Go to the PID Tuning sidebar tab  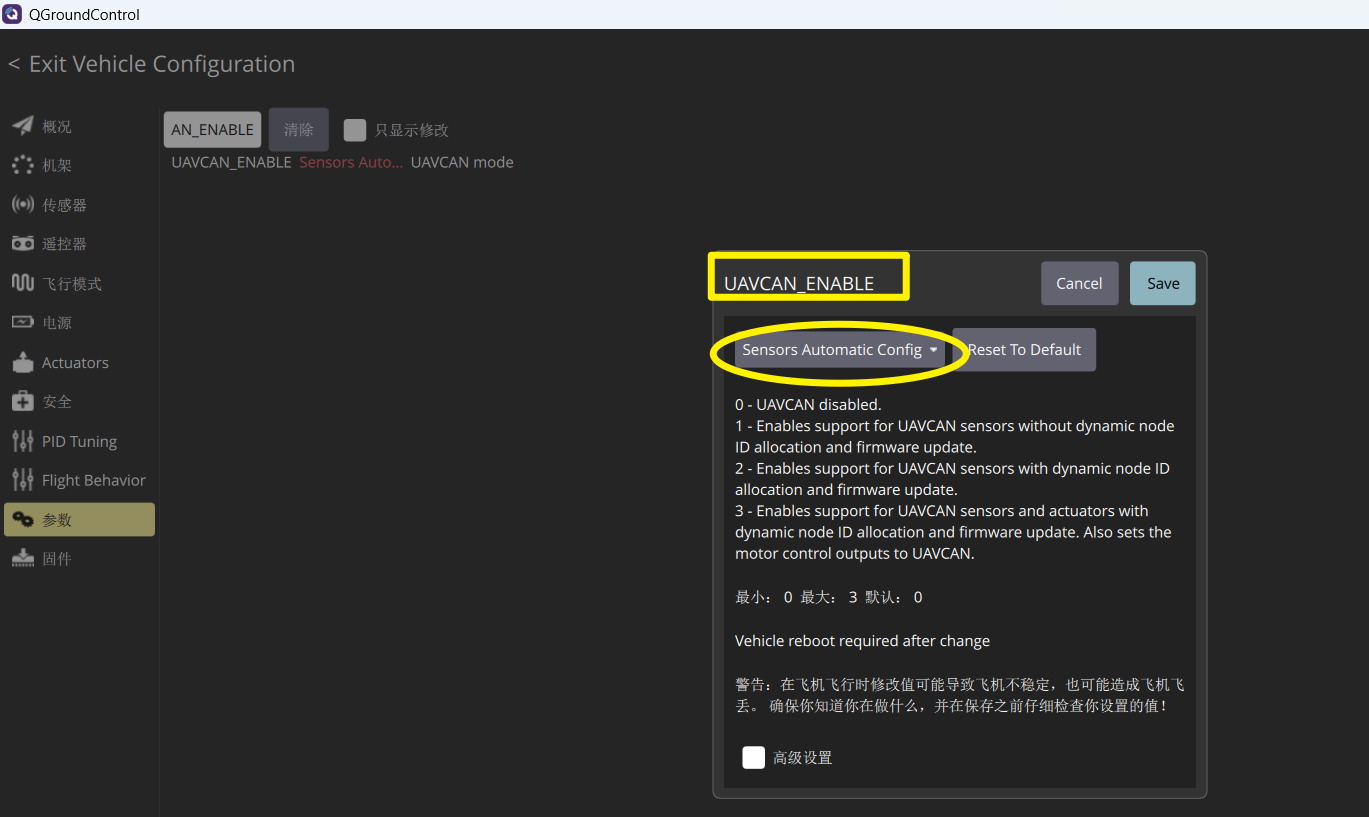(79, 441)
